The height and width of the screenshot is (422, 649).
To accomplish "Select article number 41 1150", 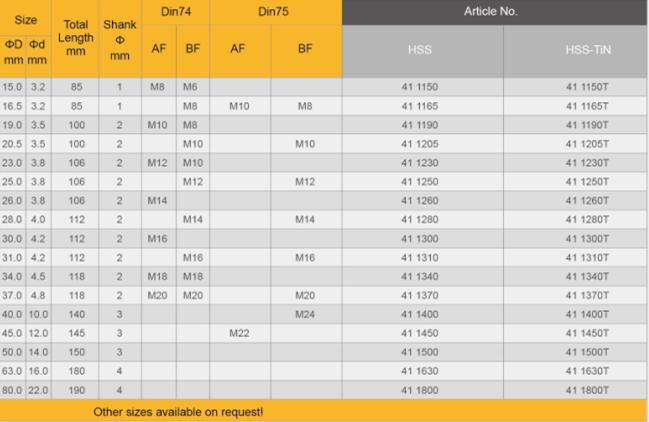I will tap(420, 87).
